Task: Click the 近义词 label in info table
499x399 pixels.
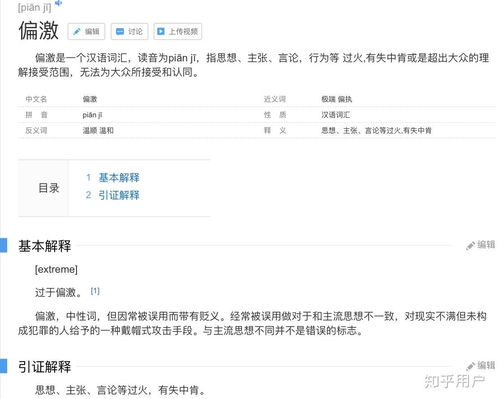Action: tap(275, 99)
